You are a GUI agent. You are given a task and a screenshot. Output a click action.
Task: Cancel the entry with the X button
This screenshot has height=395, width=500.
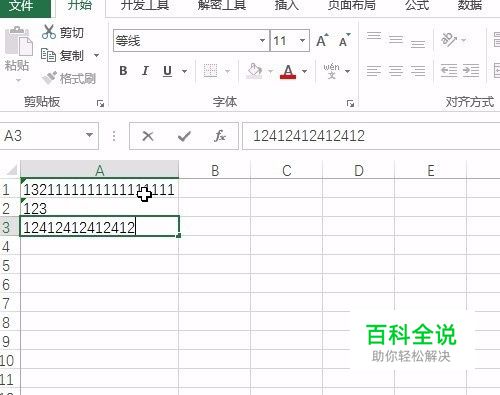pyautogui.click(x=148, y=136)
